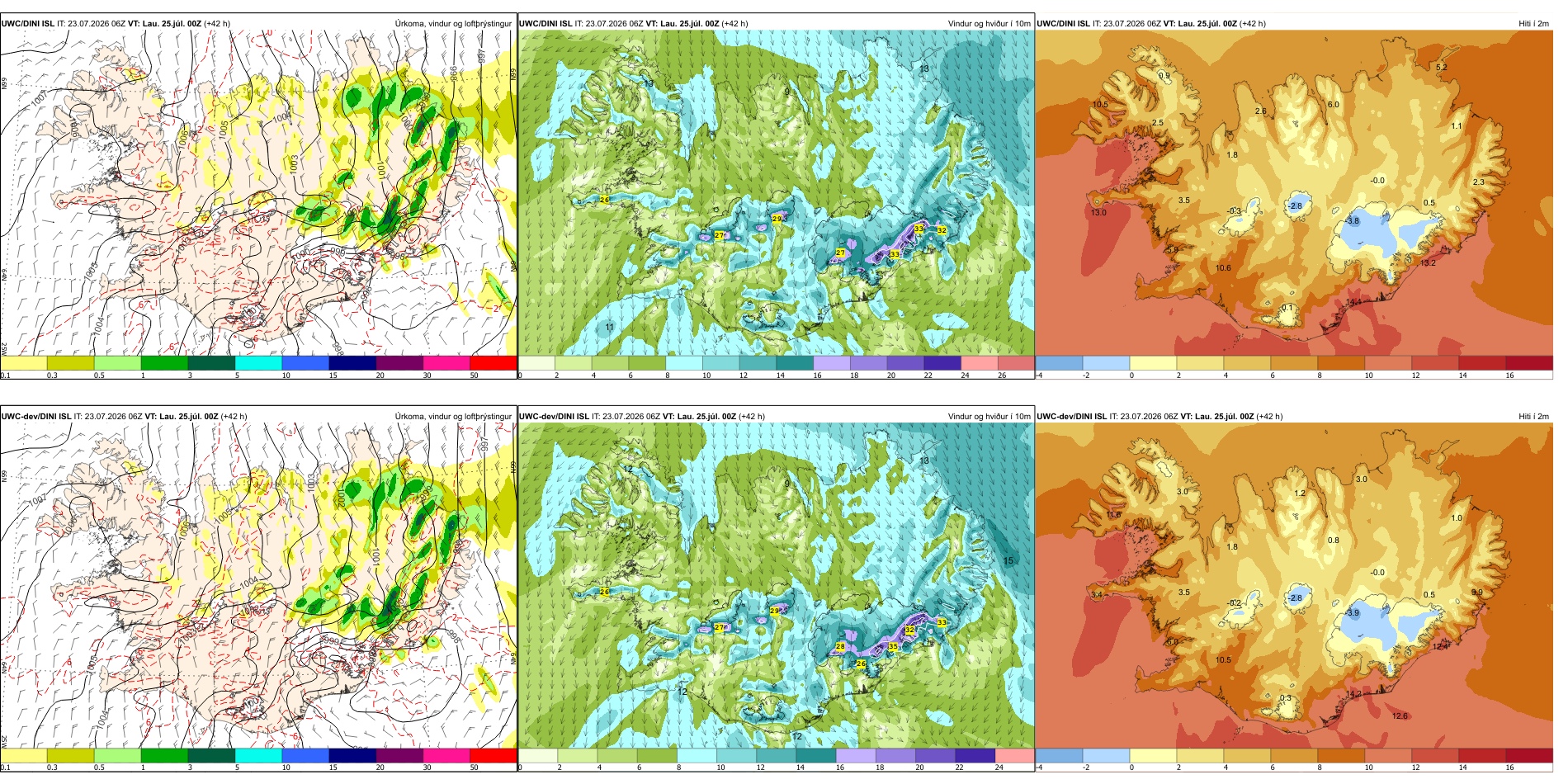
Task: Click the 9.9 temperature value on UWC-dev map
Action: (x=1476, y=593)
